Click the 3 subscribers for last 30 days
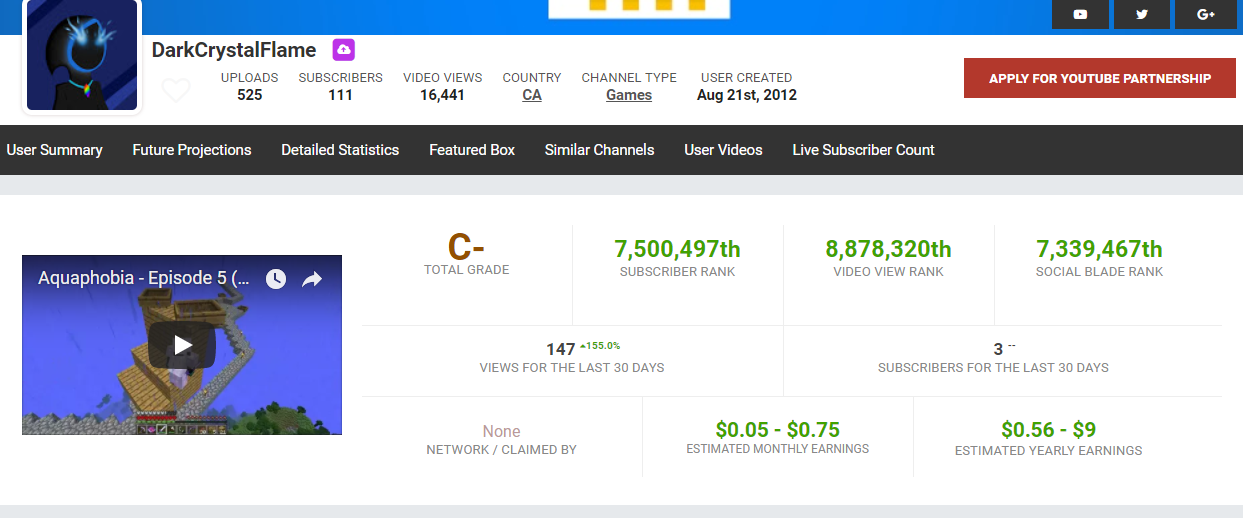Viewport: 1243px width, 518px height. click(998, 349)
